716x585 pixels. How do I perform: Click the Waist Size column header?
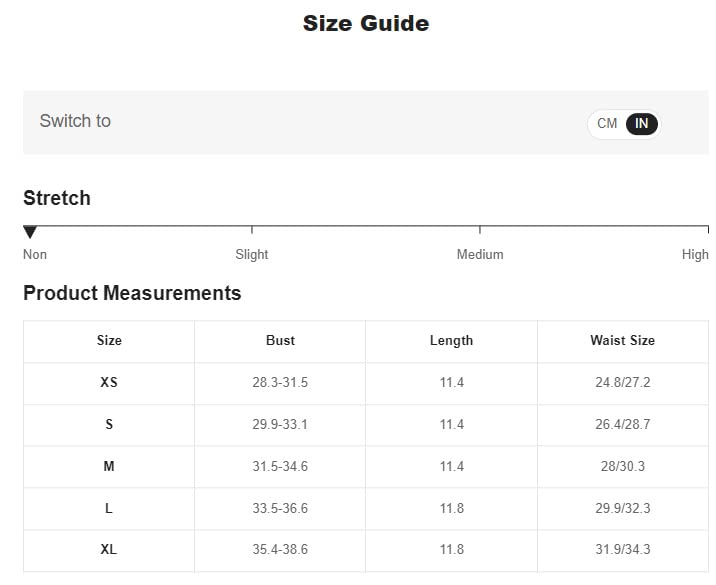[622, 340]
